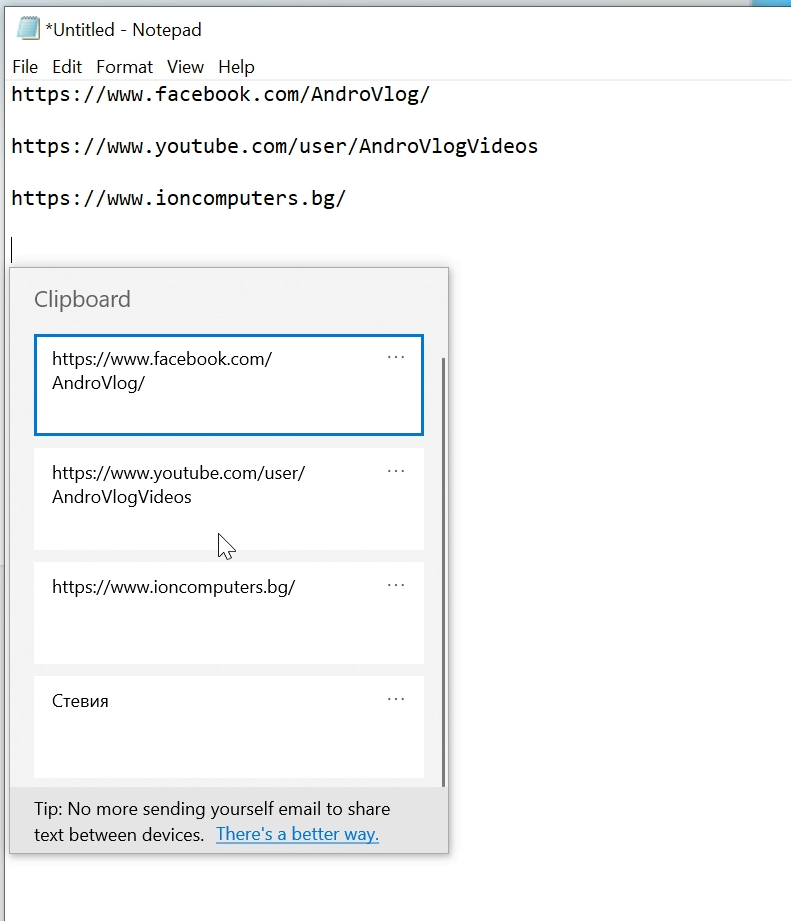Image resolution: width=791 pixels, height=921 pixels.
Task: Open the Format menu
Action: coord(124,67)
